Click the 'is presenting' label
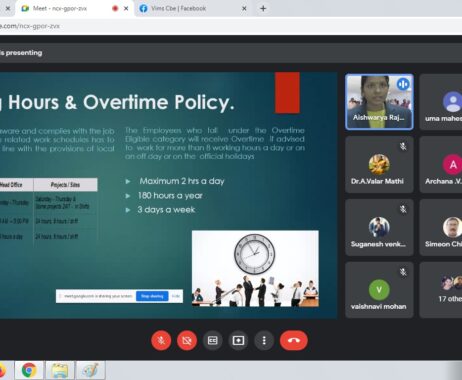The height and width of the screenshot is (380, 462). point(21,53)
